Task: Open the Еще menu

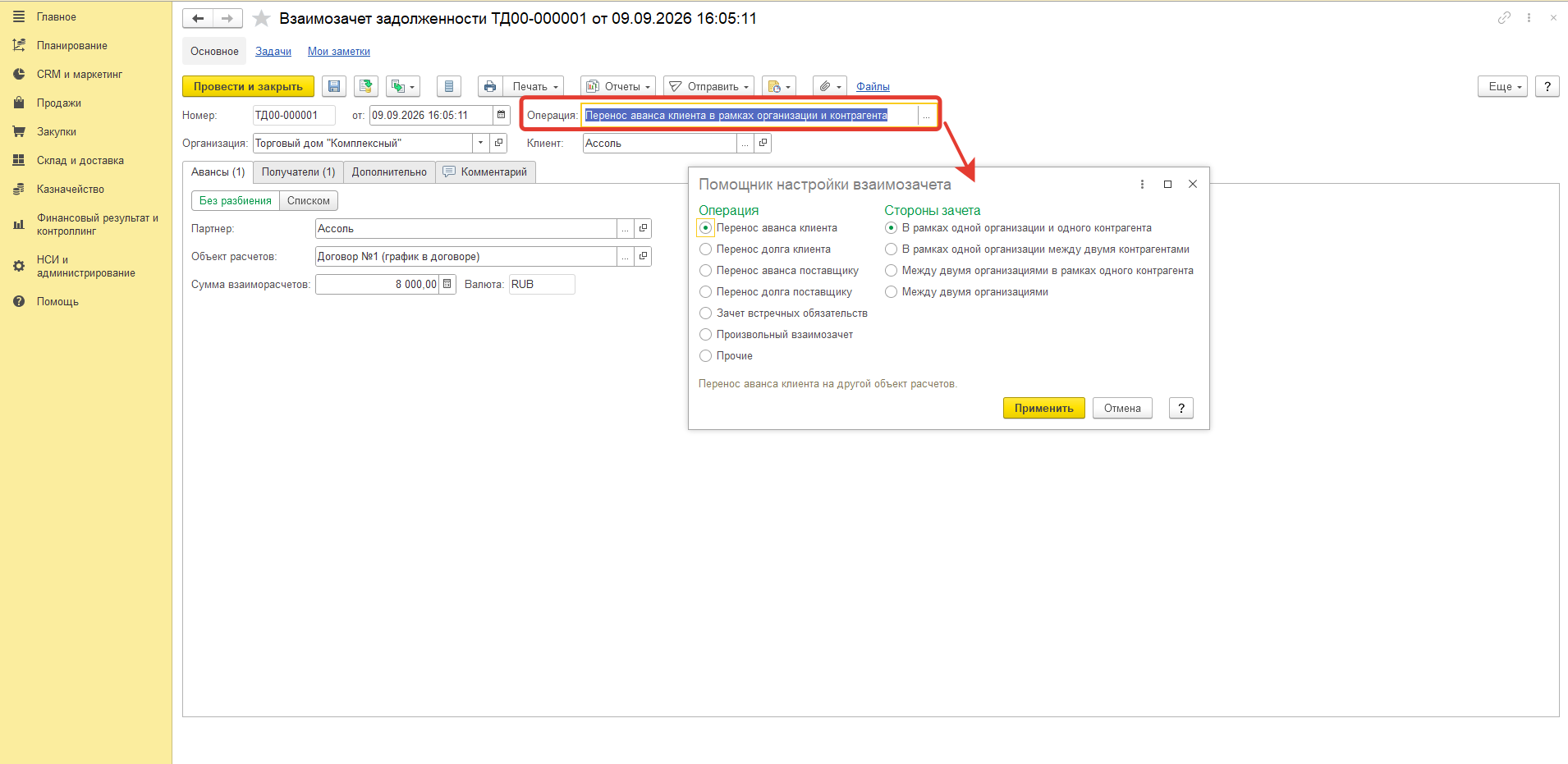Action: coord(1502,86)
